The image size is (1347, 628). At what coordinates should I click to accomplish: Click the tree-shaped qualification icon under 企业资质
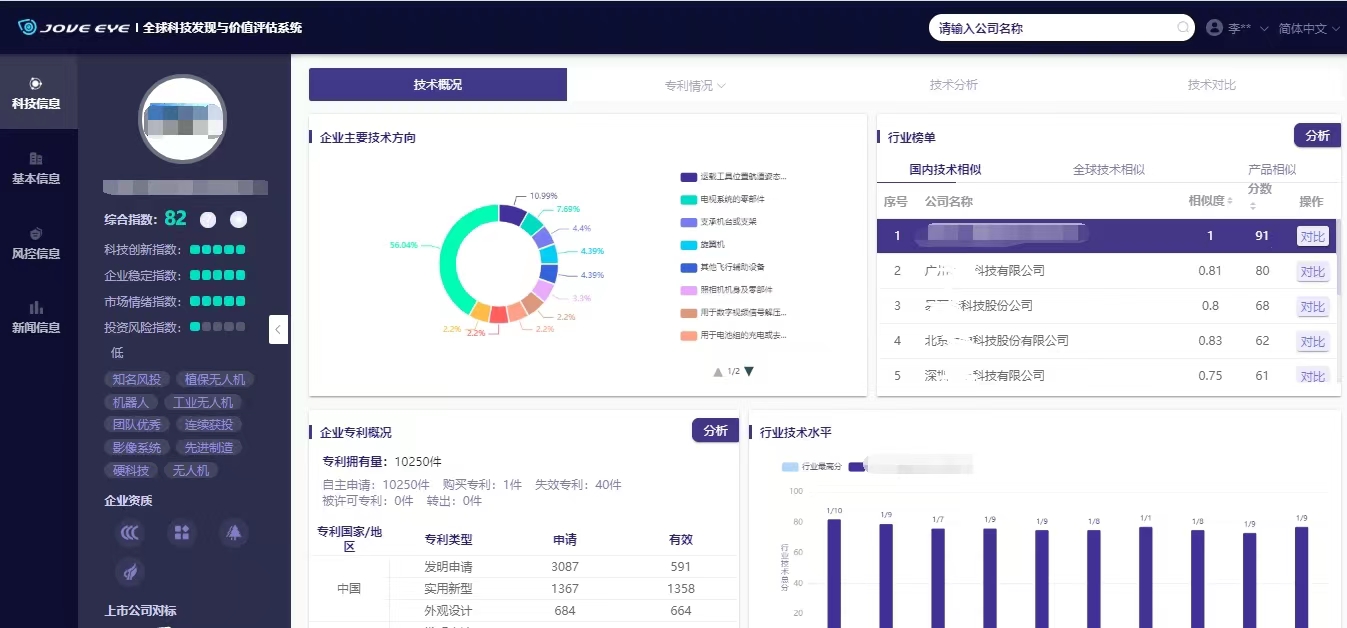(x=234, y=533)
